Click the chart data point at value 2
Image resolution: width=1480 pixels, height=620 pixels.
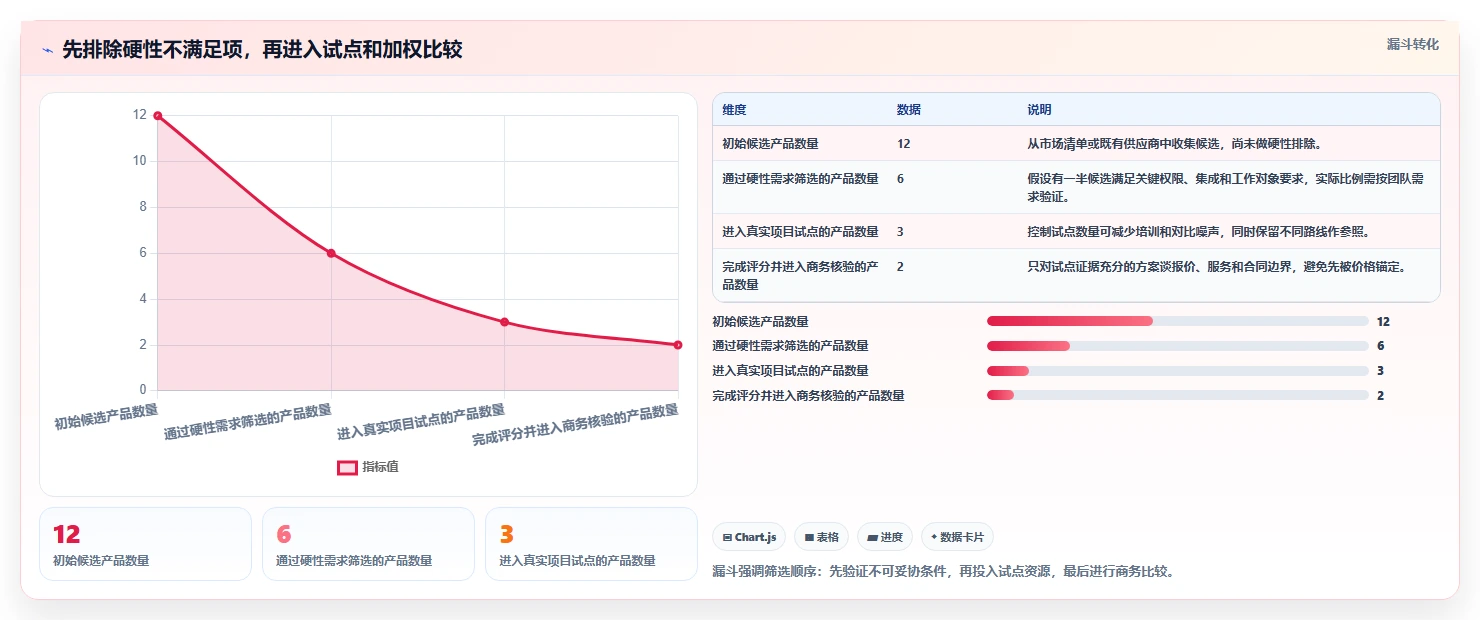(678, 345)
